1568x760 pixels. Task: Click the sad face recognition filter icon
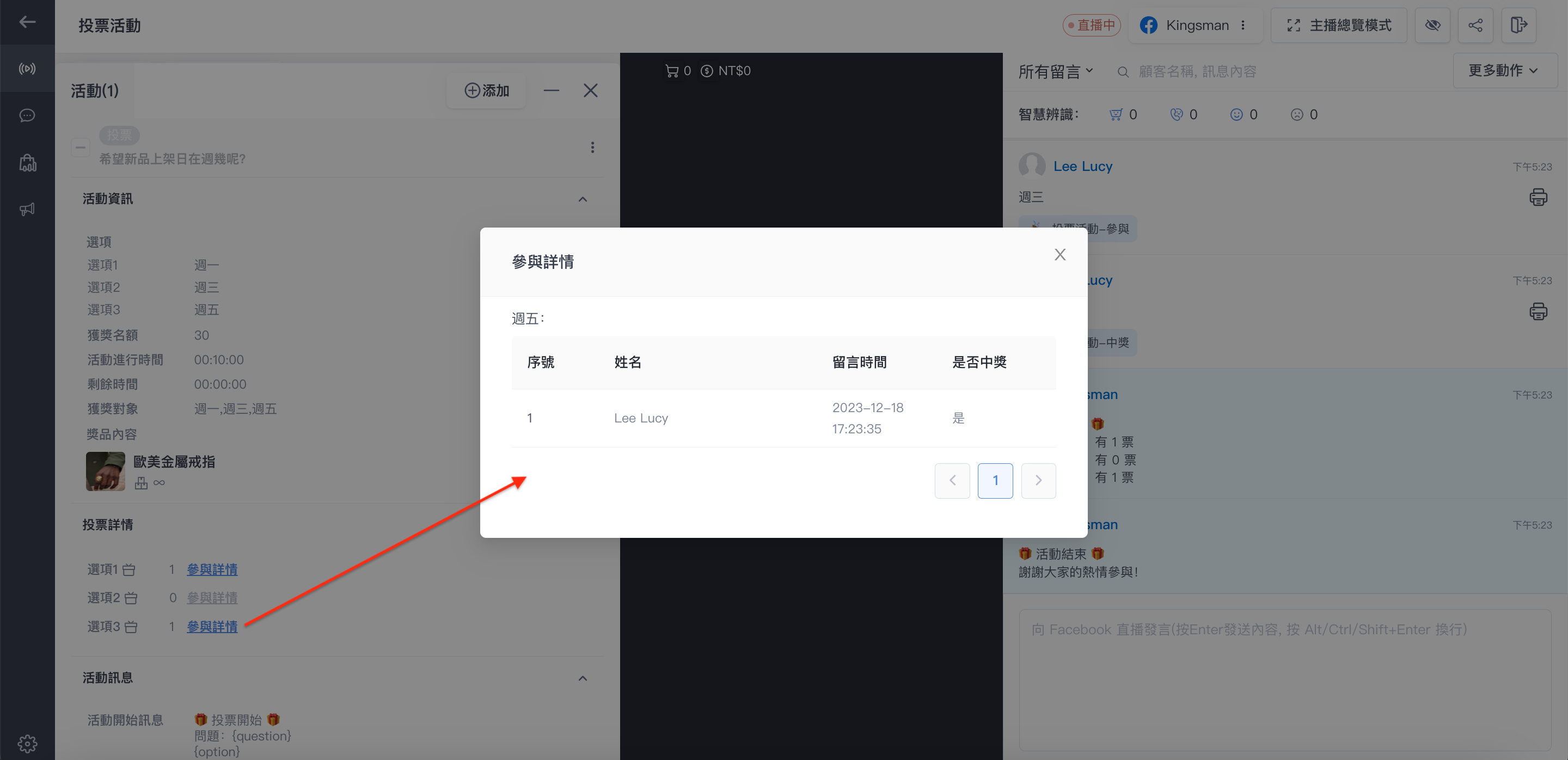(1296, 114)
